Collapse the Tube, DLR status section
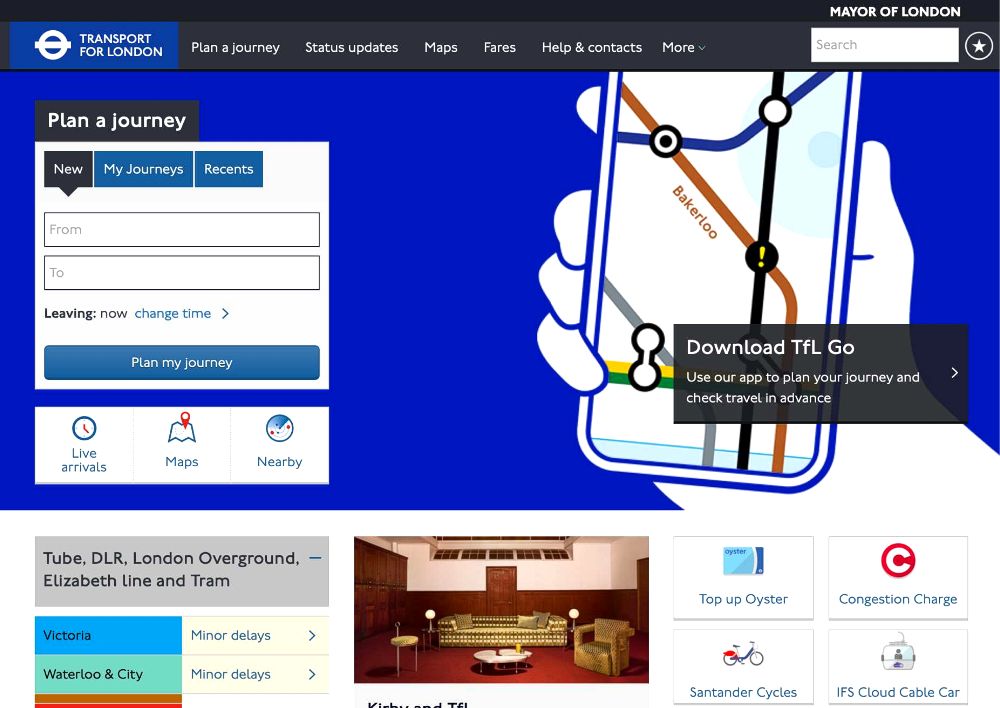This screenshot has height=708, width=1000. tap(315, 557)
